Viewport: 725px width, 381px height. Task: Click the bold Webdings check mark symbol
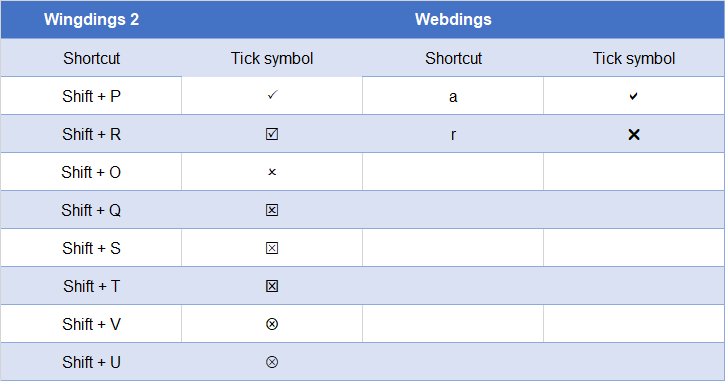pos(633,96)
